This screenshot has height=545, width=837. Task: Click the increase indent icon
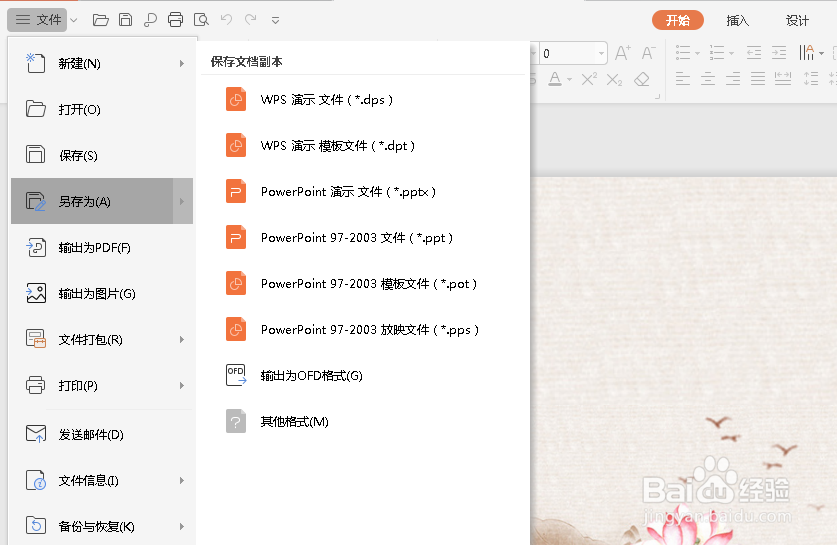click(779, 52)
